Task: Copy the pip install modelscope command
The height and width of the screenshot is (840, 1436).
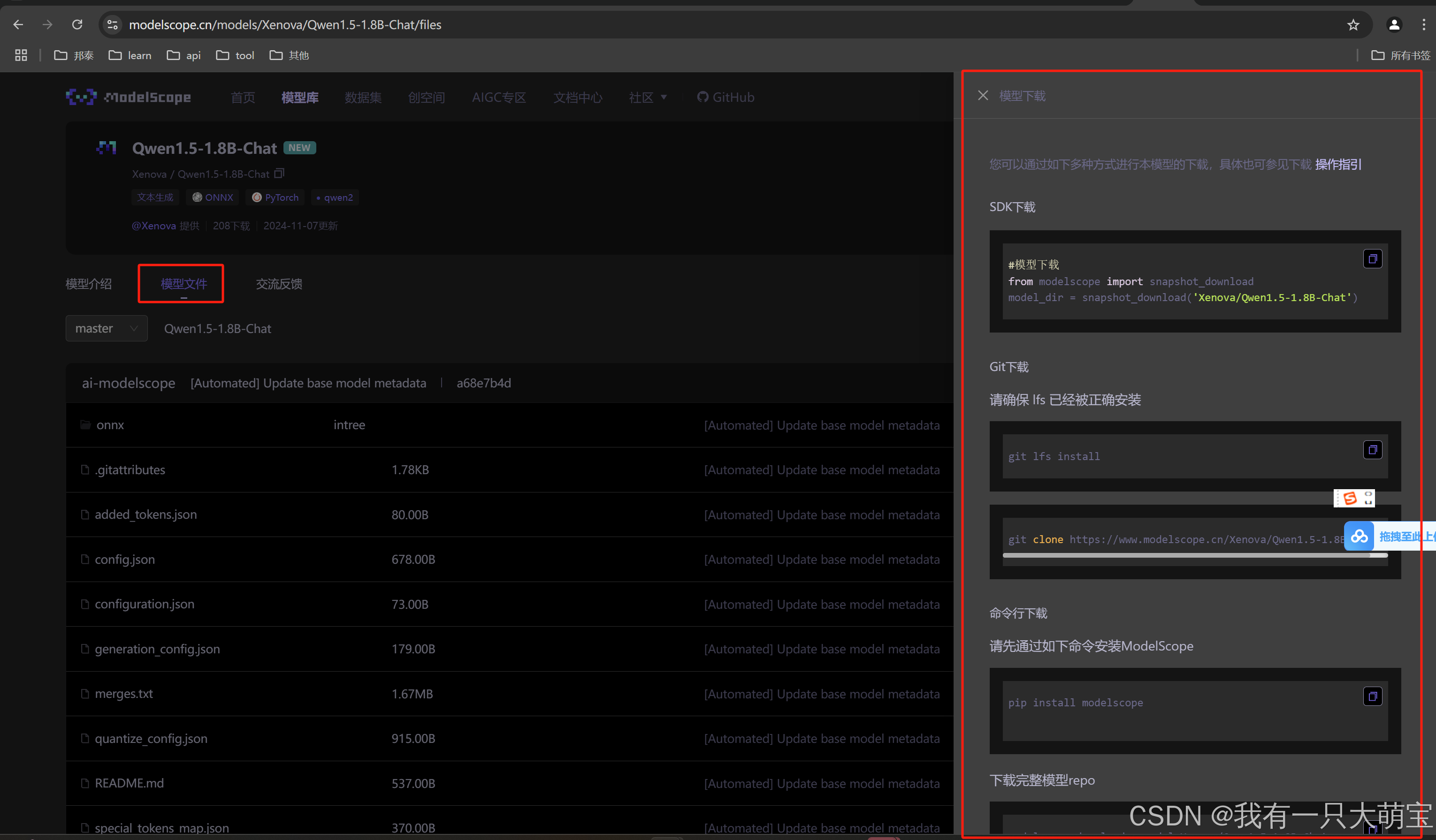Action: [1372, 696]
